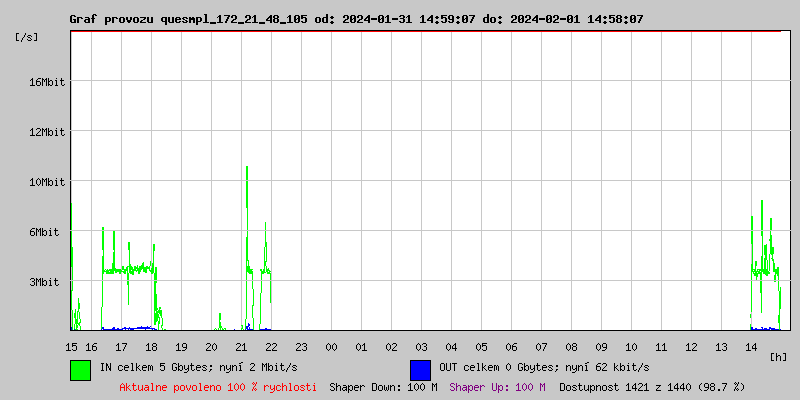Click the [h] unit label on x-axis
800x400 pixels.
pyautogui.click(x=779, y=356)
